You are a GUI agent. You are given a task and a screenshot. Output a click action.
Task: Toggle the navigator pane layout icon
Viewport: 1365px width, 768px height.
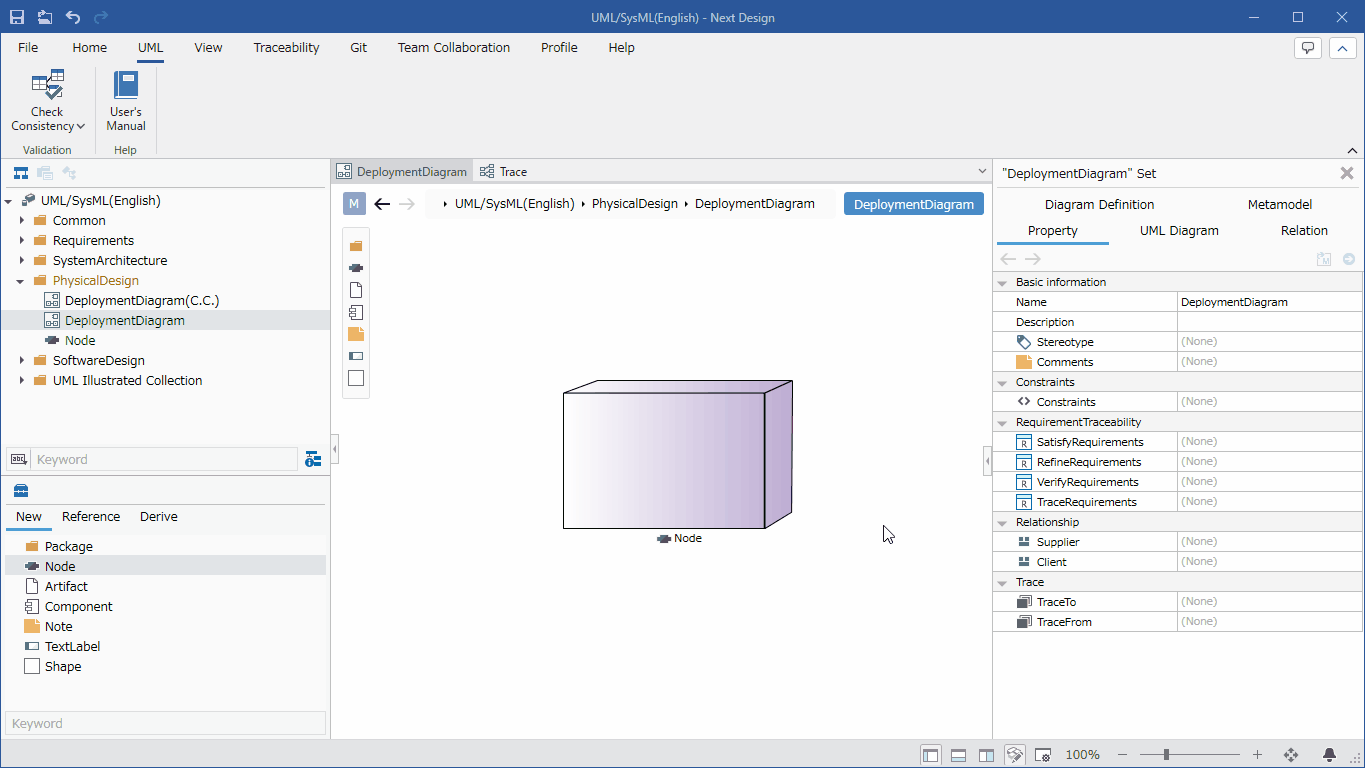pyautogui.click(x=931, y=755)
